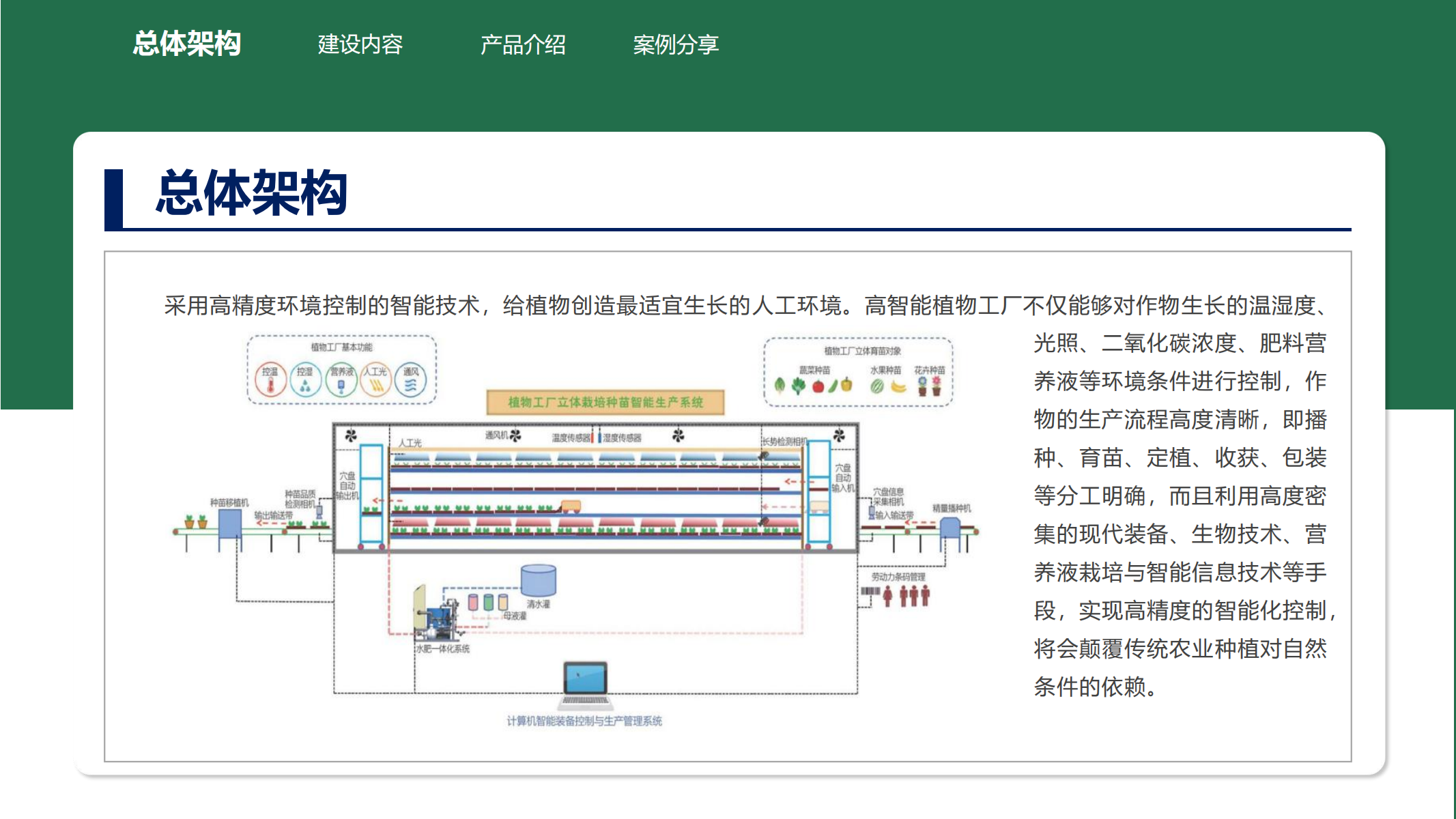Switch to the 产品介绍 tab
This screenshot has height=819, width=1456.
523,45
